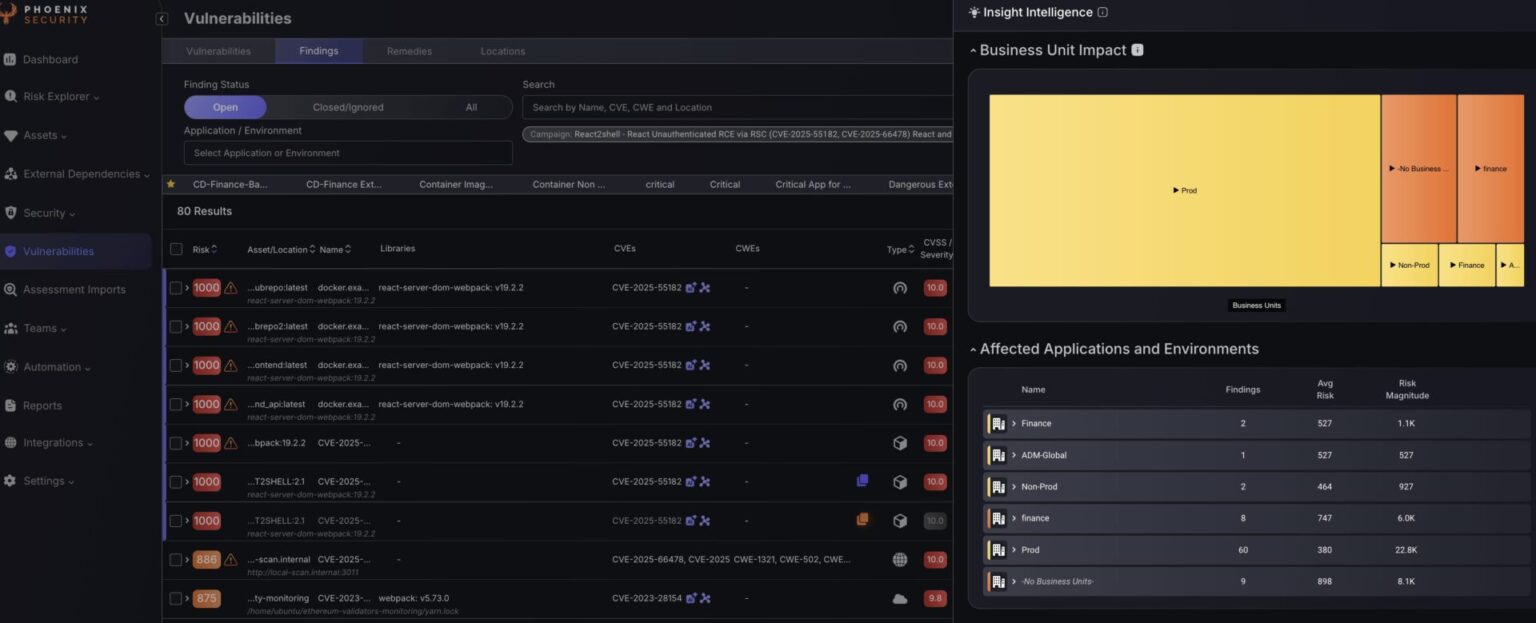Open the Locations tab

click(502, 51)
